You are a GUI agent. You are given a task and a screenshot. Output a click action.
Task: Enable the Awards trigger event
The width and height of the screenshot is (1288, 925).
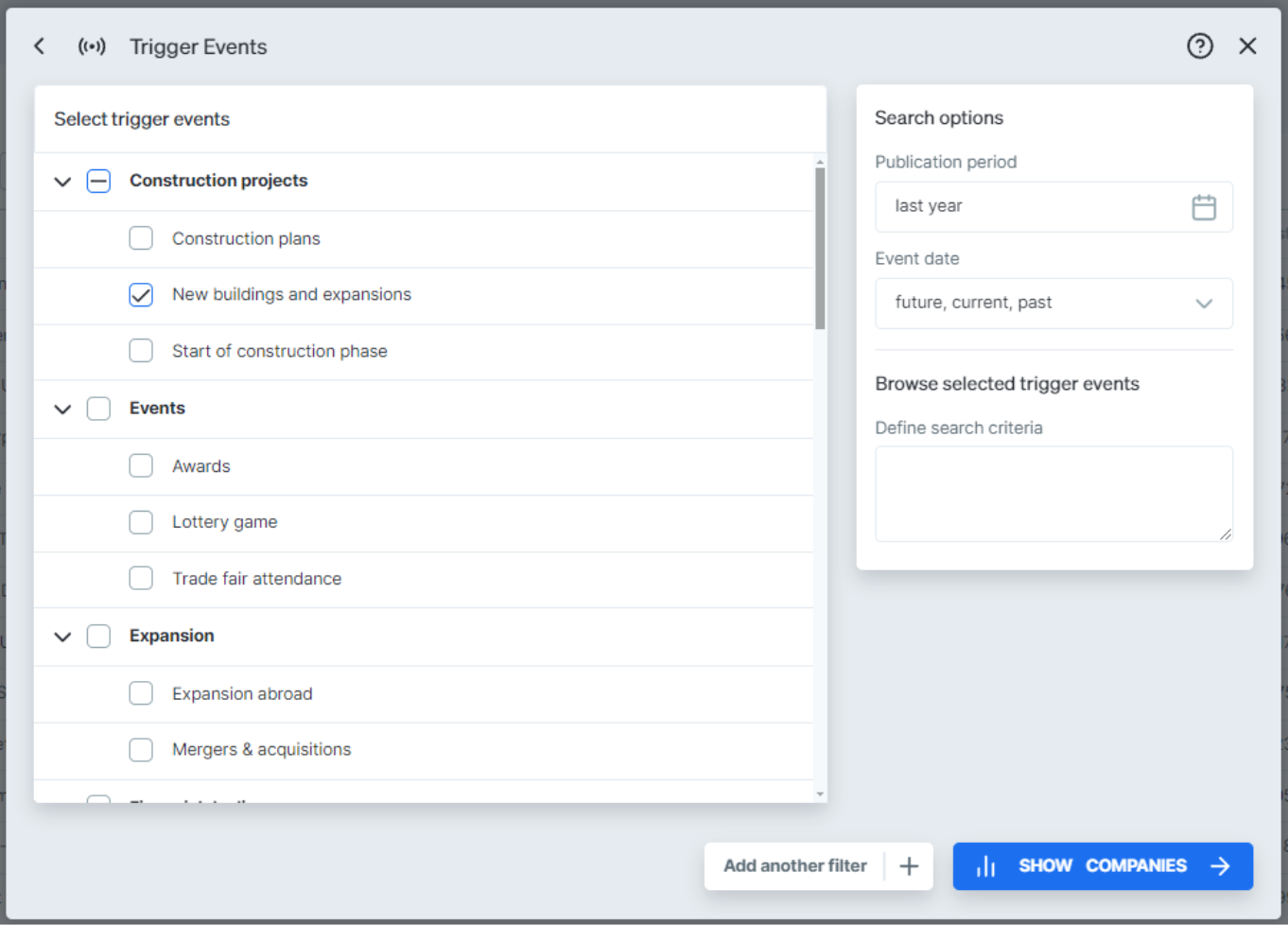[x=140, y=465]
